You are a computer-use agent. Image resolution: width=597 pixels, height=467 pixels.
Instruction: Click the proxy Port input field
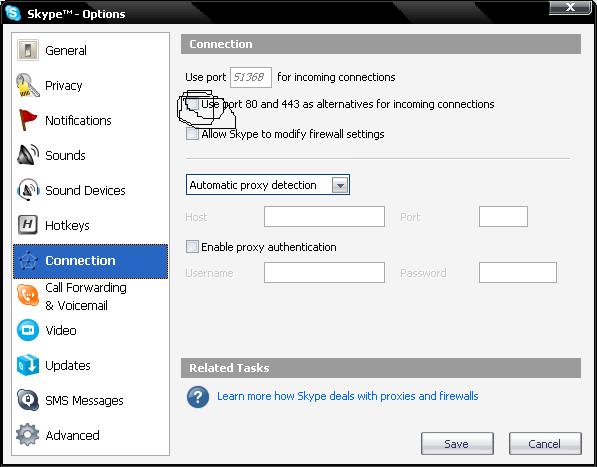pyautogui.click(x=503, y=217)
